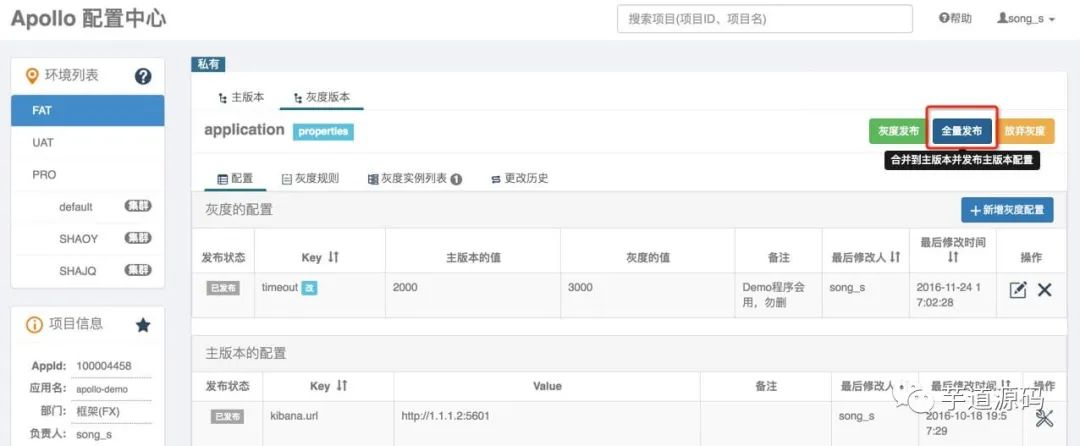The height and width of the screenshot is (446, 1080).
Task: Click the info icon beside 项目信息
Action: (34, 325)
